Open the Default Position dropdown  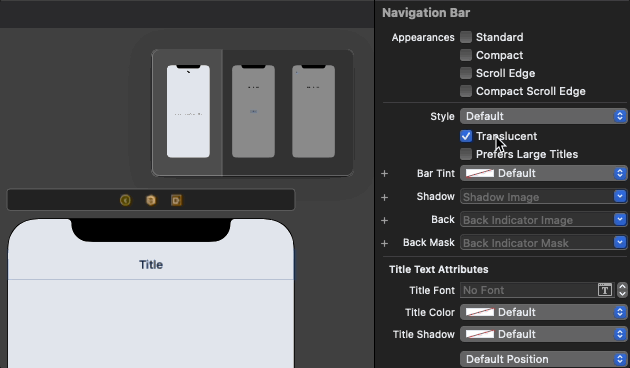click(543, 359)
